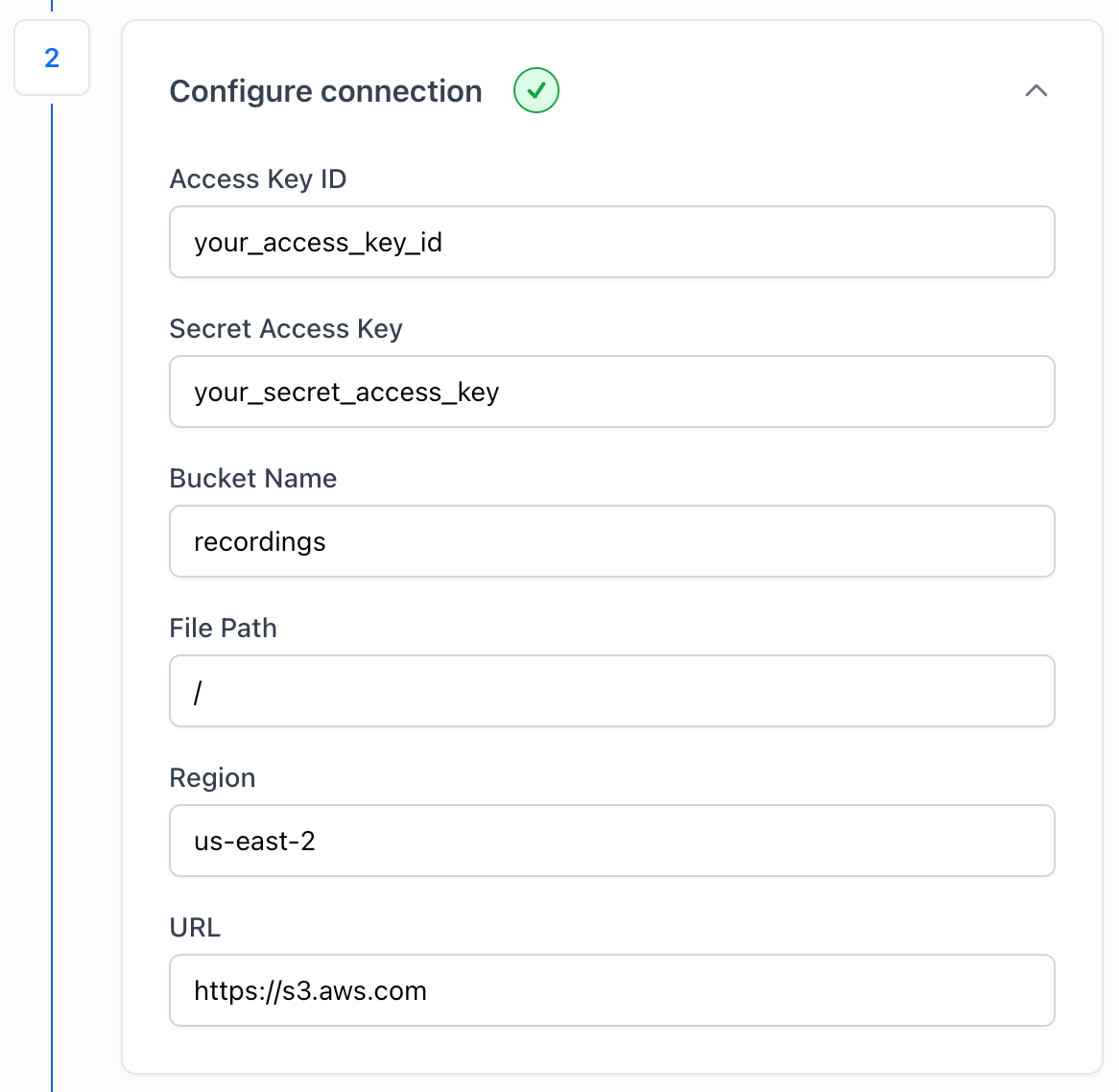This screenshot has height=1092, width=1119.
Task: Click the Region label text
Action: (212, 778)
